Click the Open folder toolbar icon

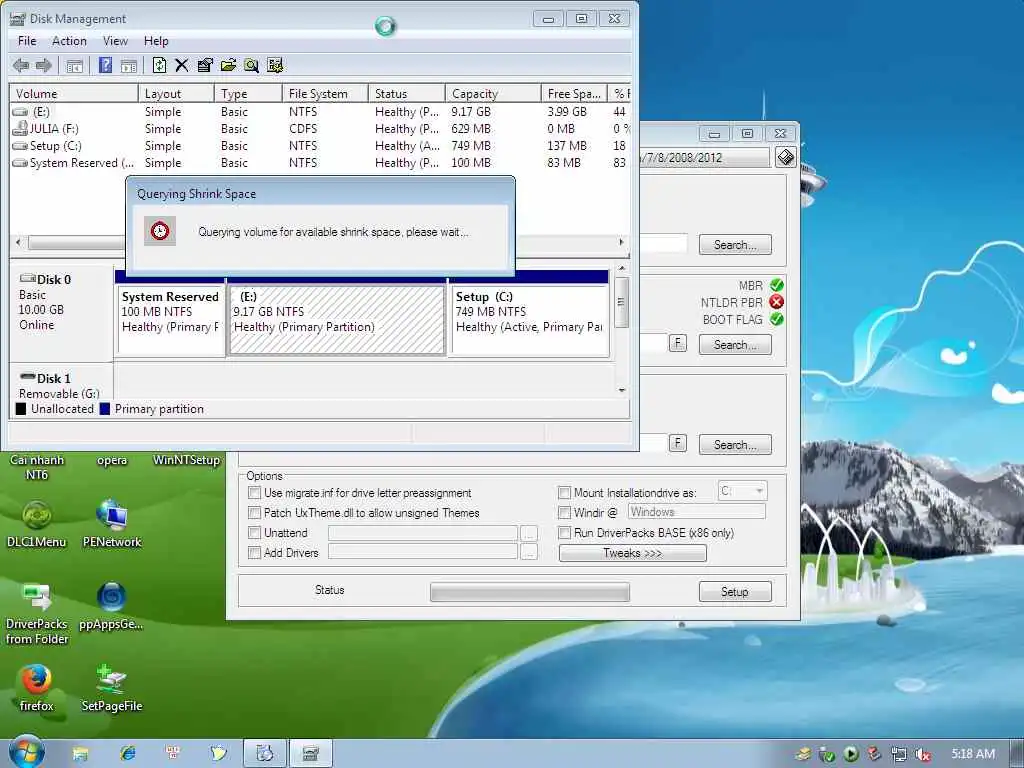point(228,65)
